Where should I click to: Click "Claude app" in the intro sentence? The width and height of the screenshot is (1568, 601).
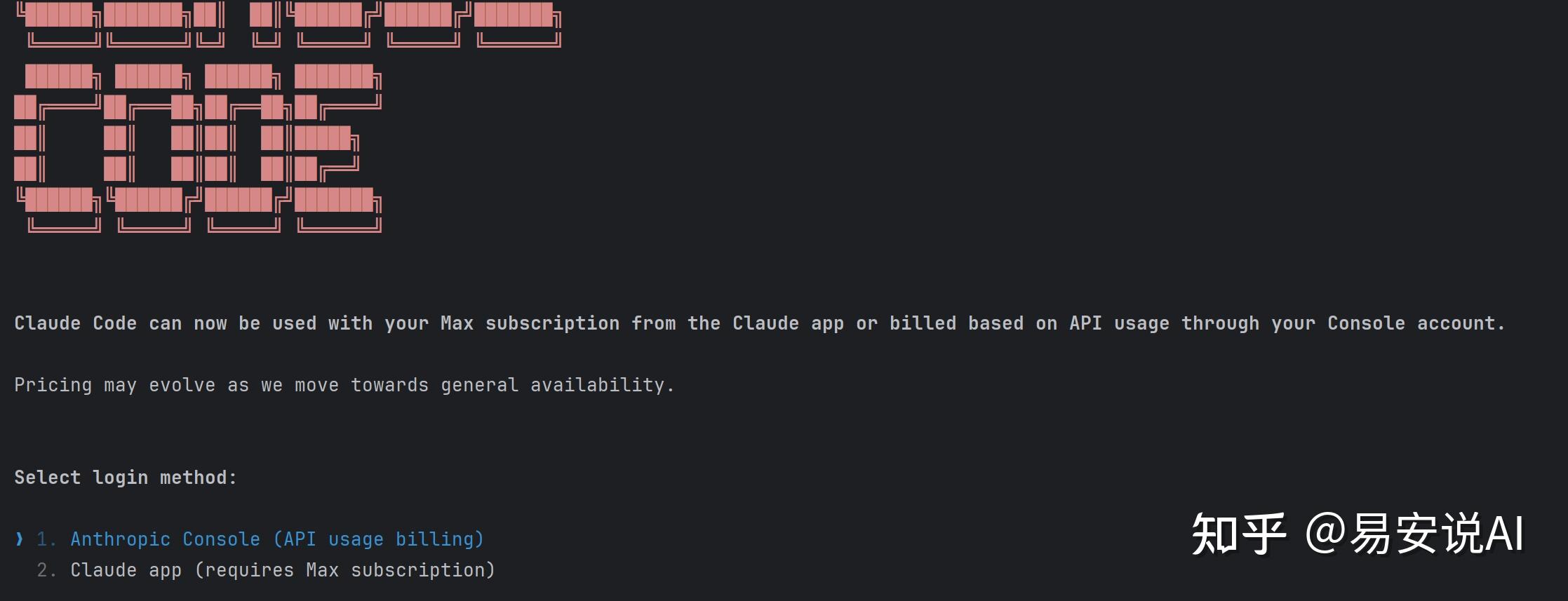coord(788,323)
